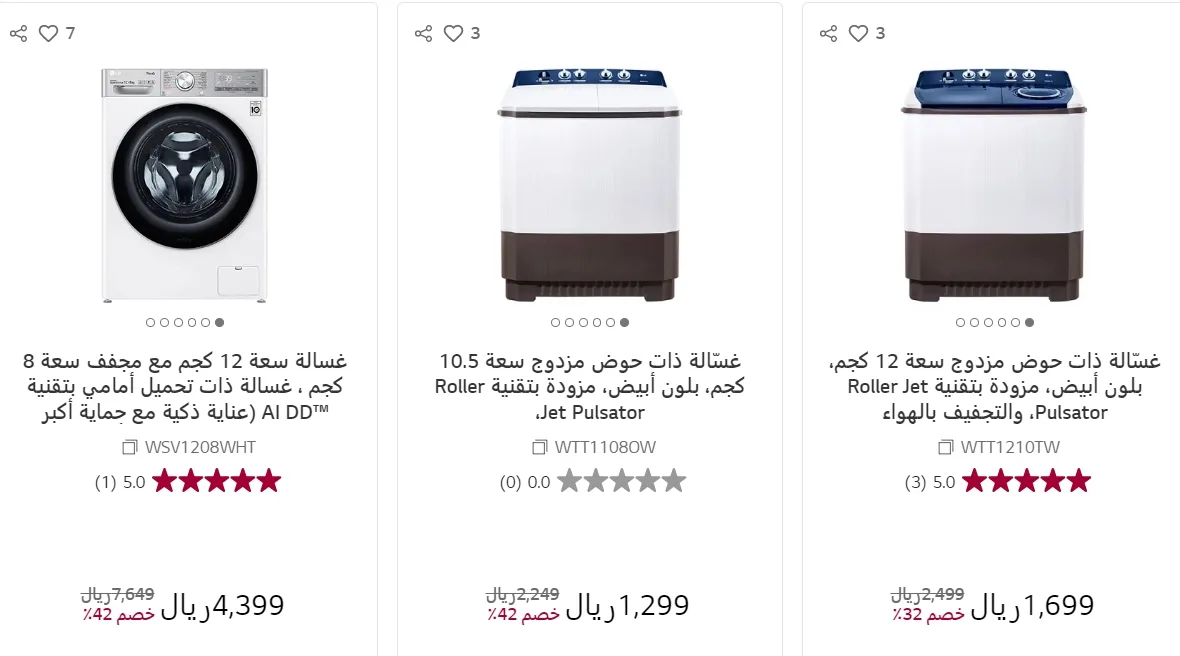Screen dimensions: 1180x656
Task: Open the front-load washer product image
Action: (x=185, y=185)
